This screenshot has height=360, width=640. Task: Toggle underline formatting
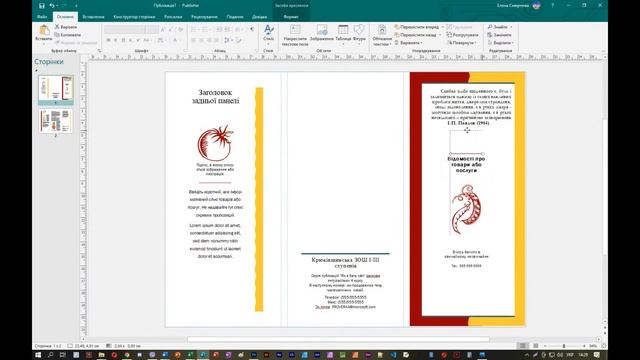[123, 40]
